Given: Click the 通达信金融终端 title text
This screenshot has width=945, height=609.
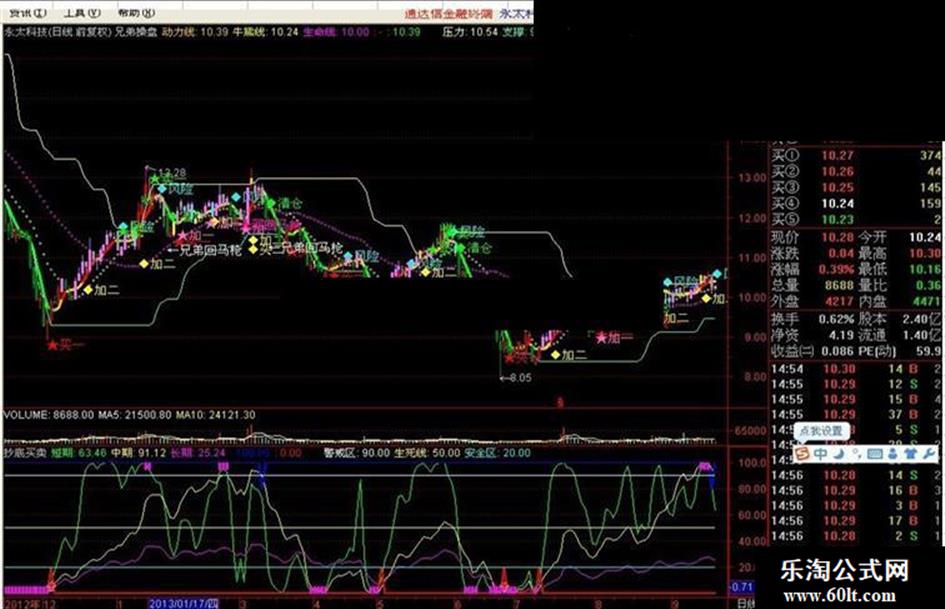Looking at the screenshot, I should 448,13.
